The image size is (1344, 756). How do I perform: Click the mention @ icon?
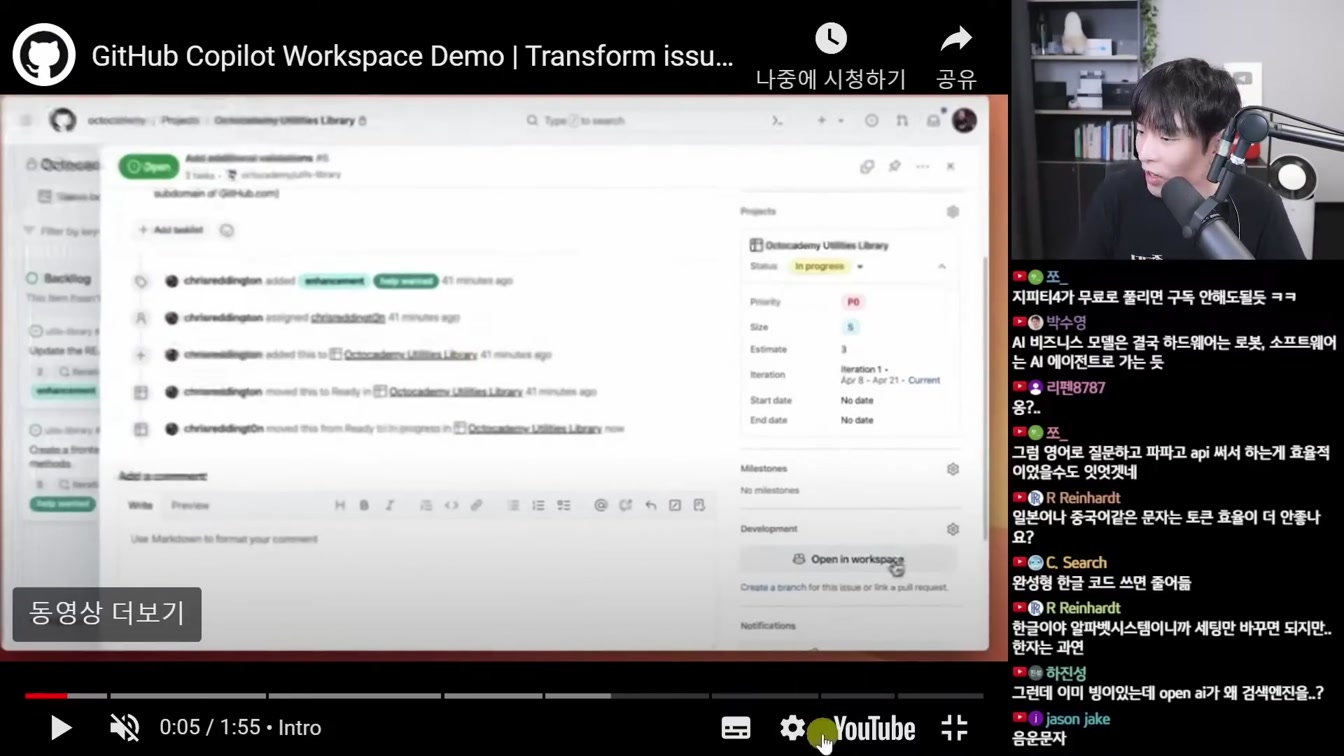pos(600,505)
